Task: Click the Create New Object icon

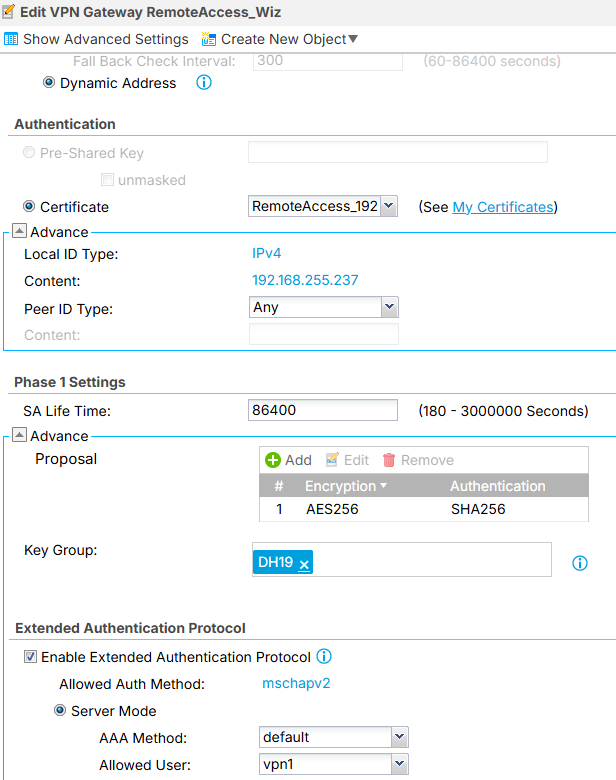Action: [x=209, y=39]
